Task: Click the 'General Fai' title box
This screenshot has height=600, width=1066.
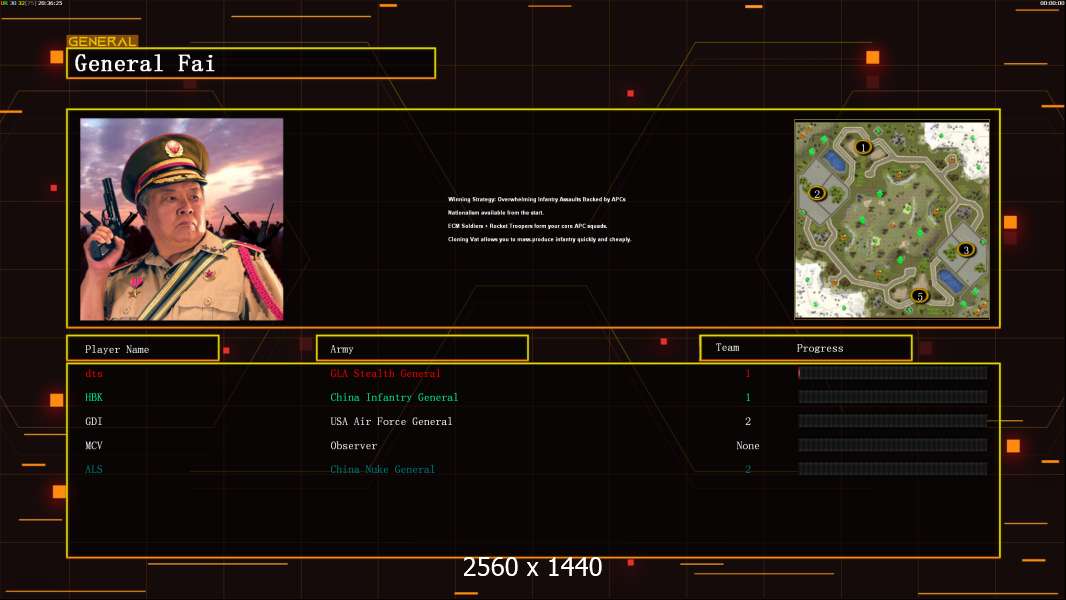Action: (x=251, y=63)
